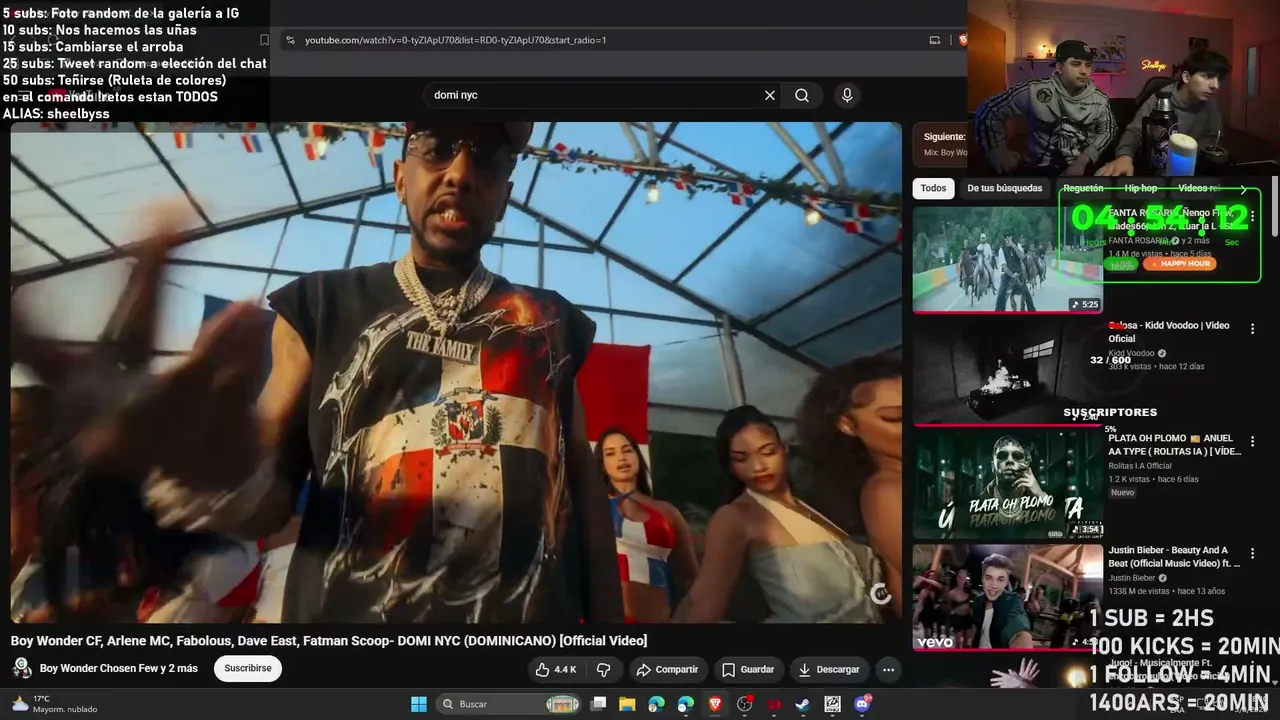Clear the YouTube search text with X
The width and height of the screenshot is (1280, 720).
point(770,95)
